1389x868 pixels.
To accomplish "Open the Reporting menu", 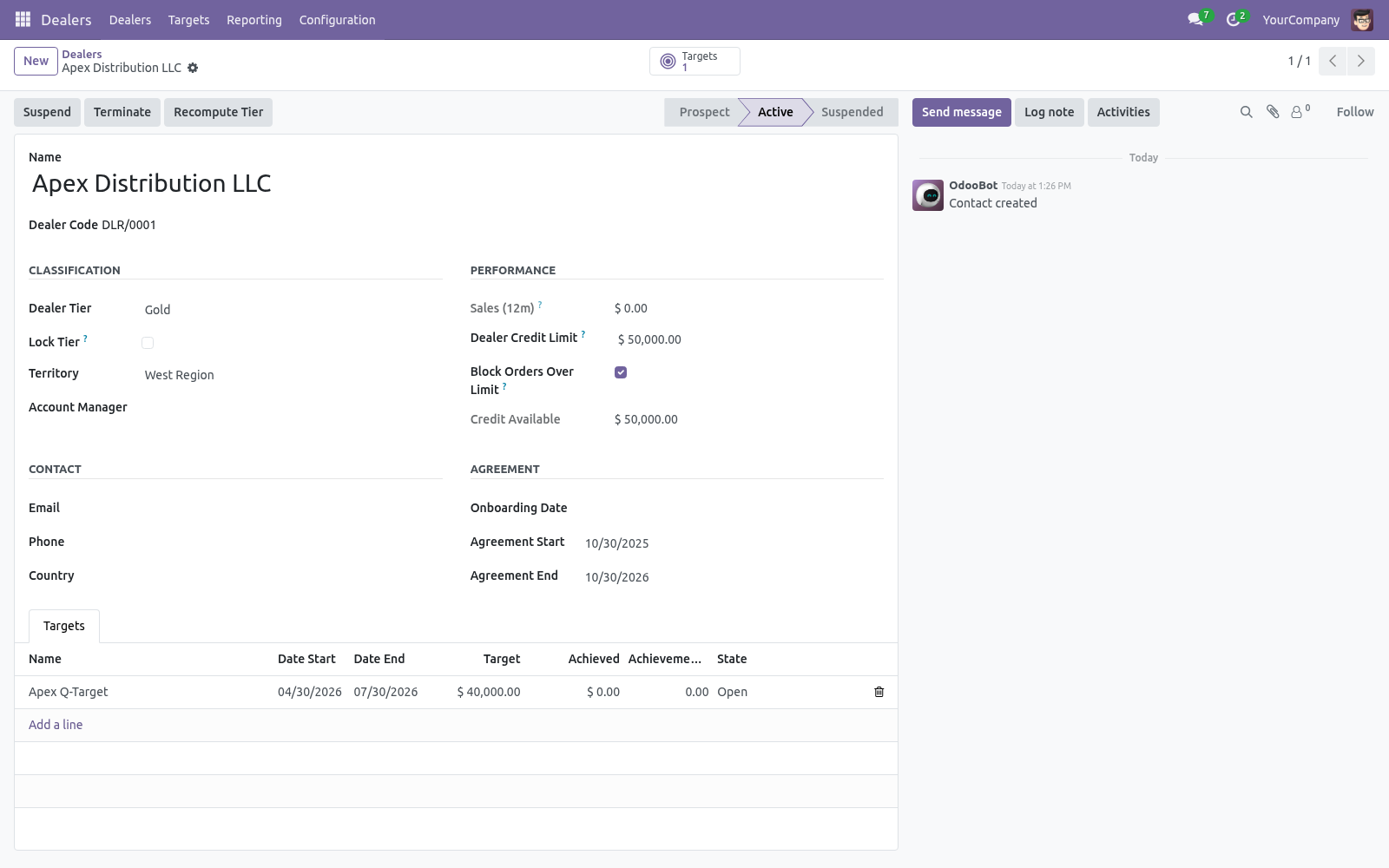I will [x=254, y=20].
